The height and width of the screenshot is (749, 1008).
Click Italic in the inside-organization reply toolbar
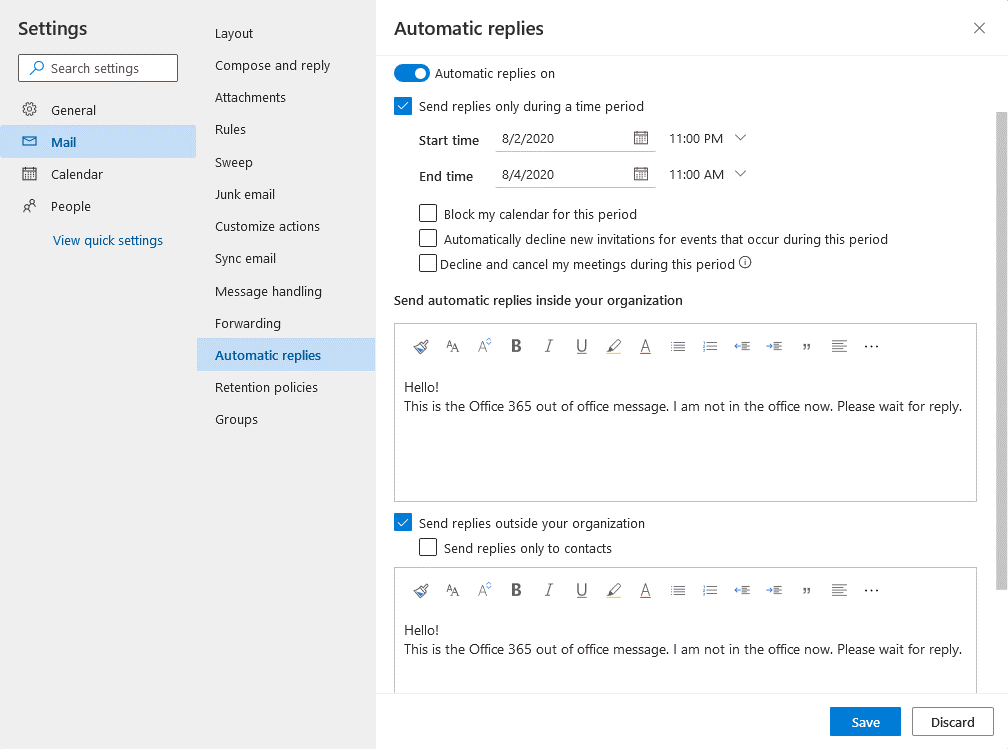point(548,346)
